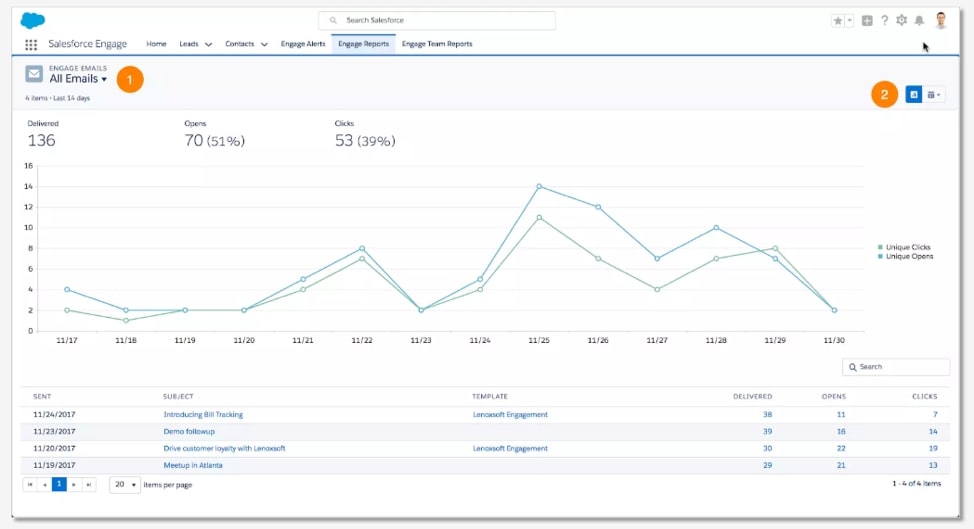Click delivered count 38 for Introducing Bill Tracking
Image resolution: width=974 pixels, height=529 pixels.
coord(767,415)
